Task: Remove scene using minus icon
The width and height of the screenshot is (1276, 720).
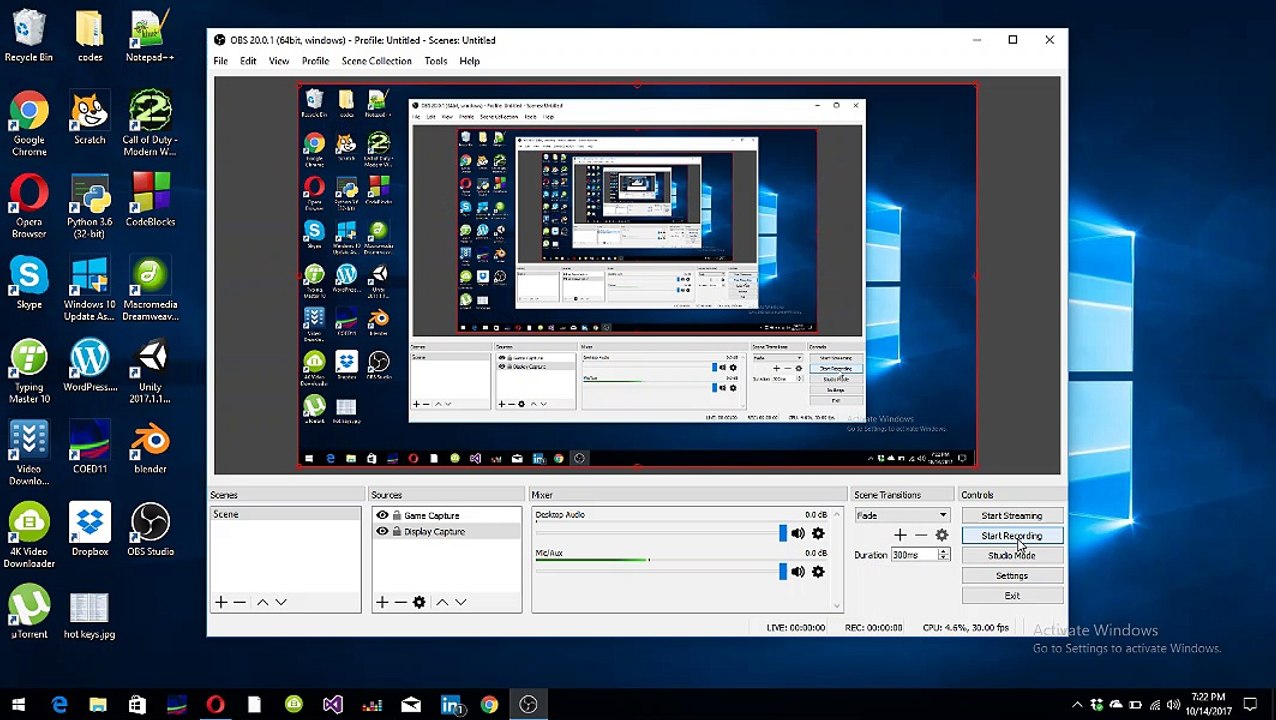Action: (239, 602)
